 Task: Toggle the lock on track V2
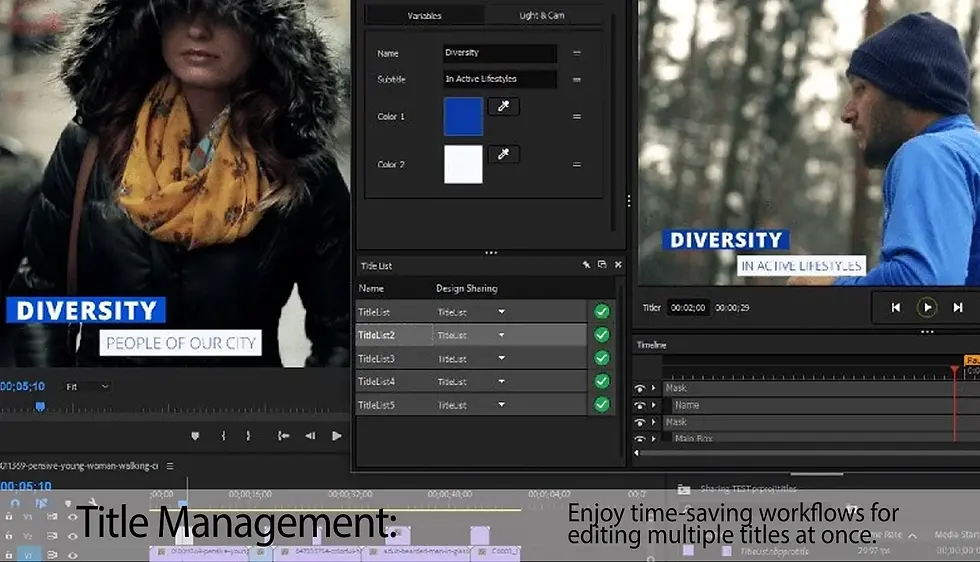click(9, 536)
